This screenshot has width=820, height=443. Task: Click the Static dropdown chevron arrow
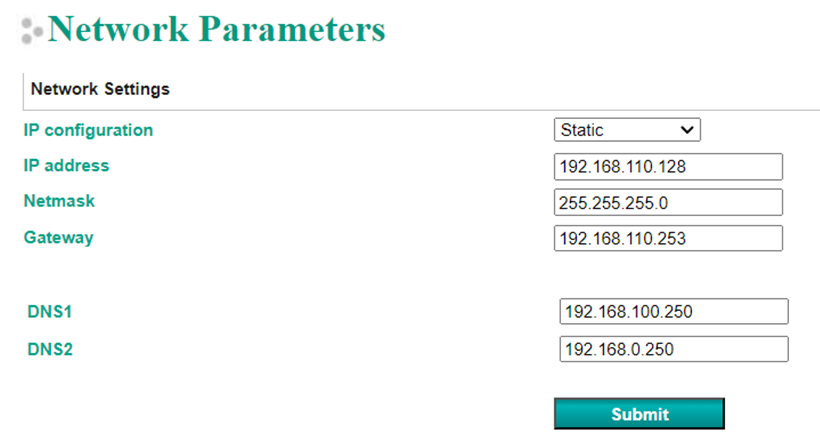coord(687,130)
